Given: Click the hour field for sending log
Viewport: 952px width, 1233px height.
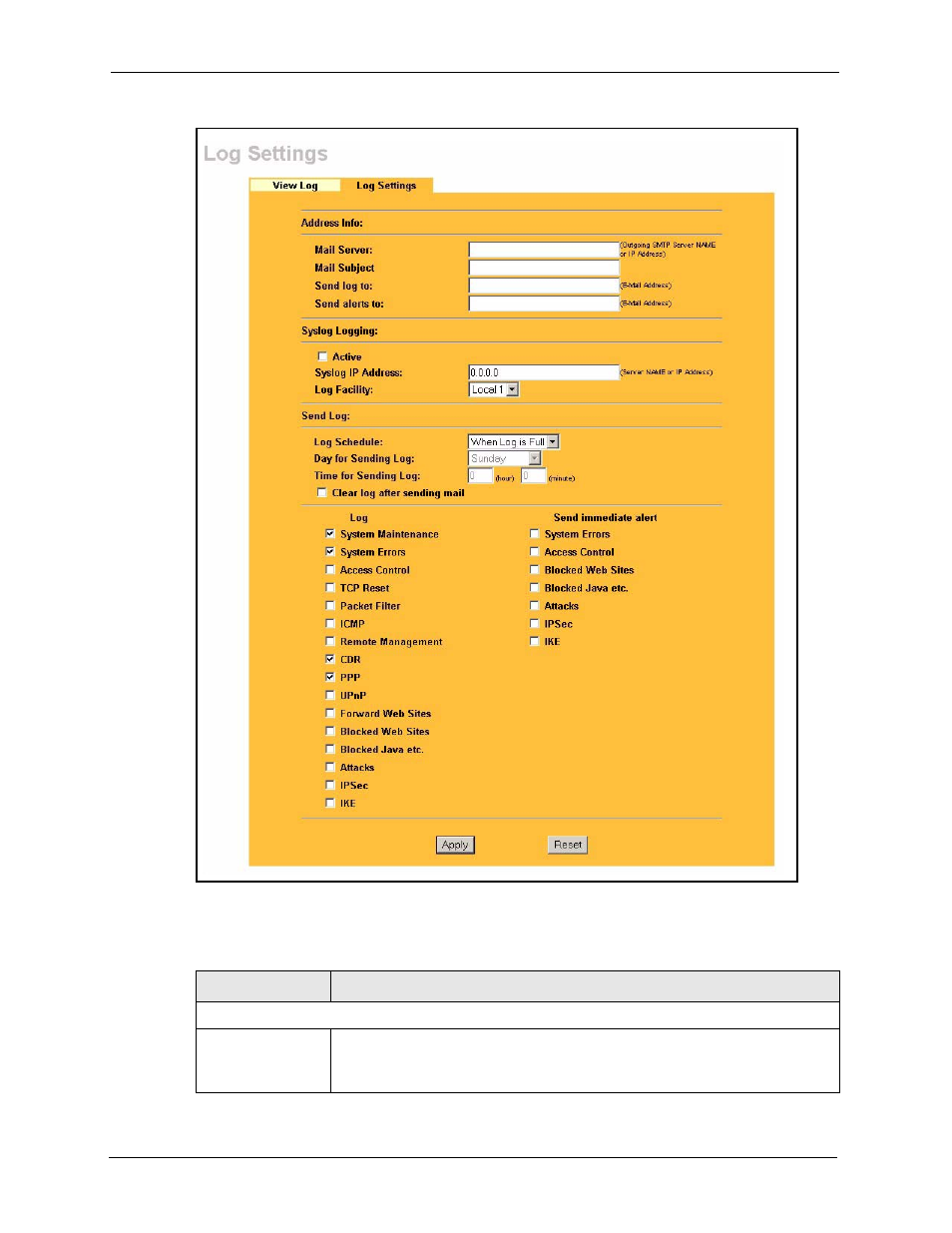Looking at the screenshot, I should coord(480,476).
